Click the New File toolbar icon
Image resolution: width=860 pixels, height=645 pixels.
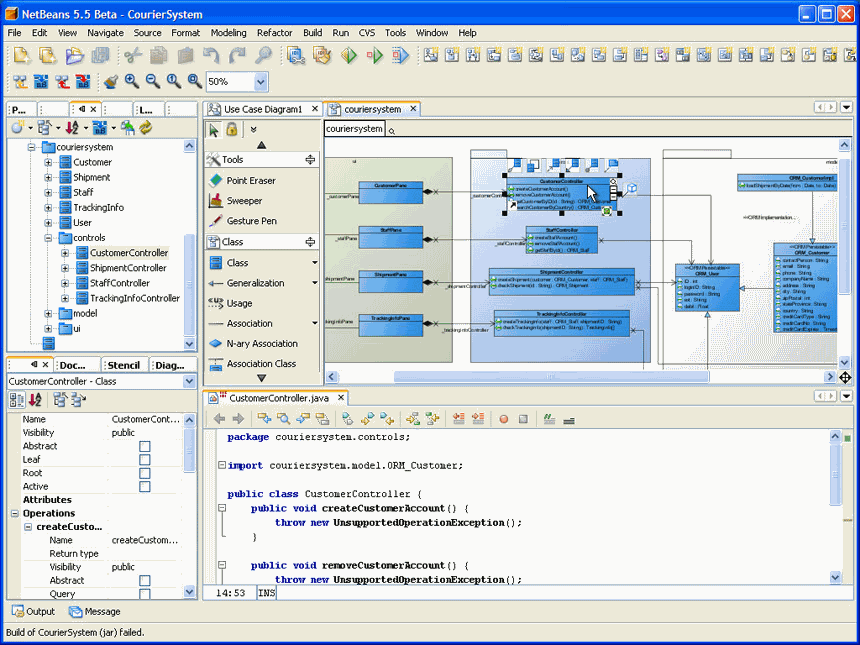coord(22,55)
